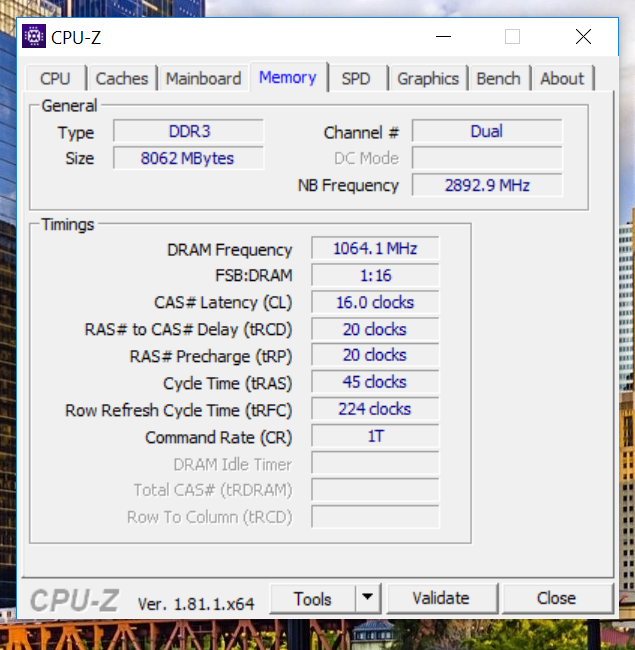Click the DRAM Frequency value 1064.1 MHz
This screenshot has width=635, height=650.
click(375, 248)
